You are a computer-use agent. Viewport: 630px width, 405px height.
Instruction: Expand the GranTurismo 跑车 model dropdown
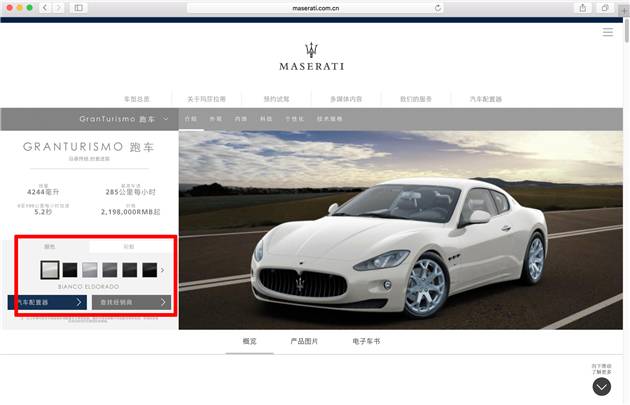(x=124, y=119)
